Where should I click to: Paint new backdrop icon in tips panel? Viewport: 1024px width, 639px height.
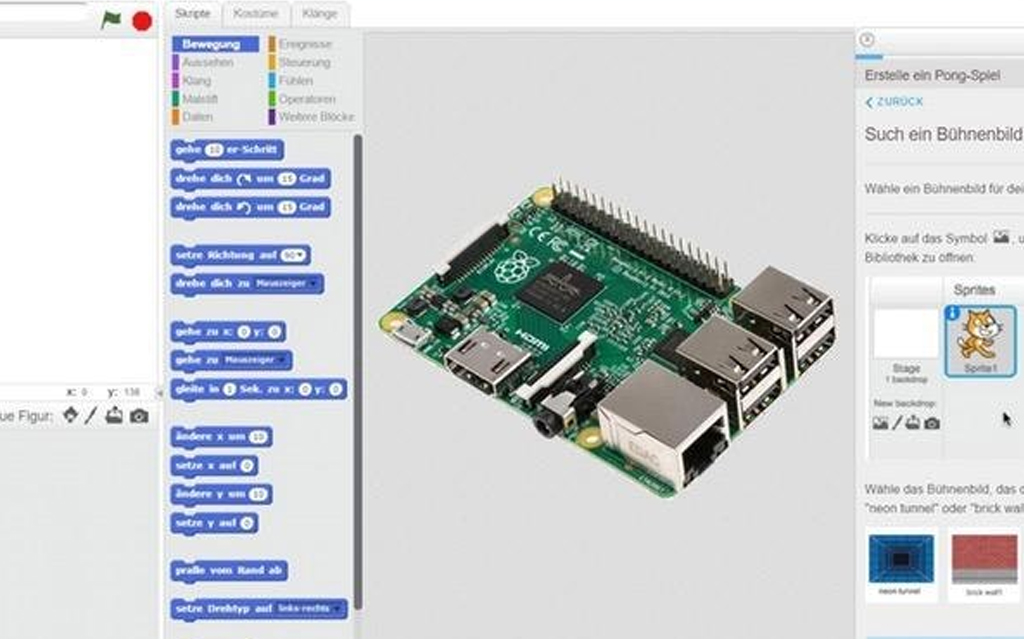897,423
